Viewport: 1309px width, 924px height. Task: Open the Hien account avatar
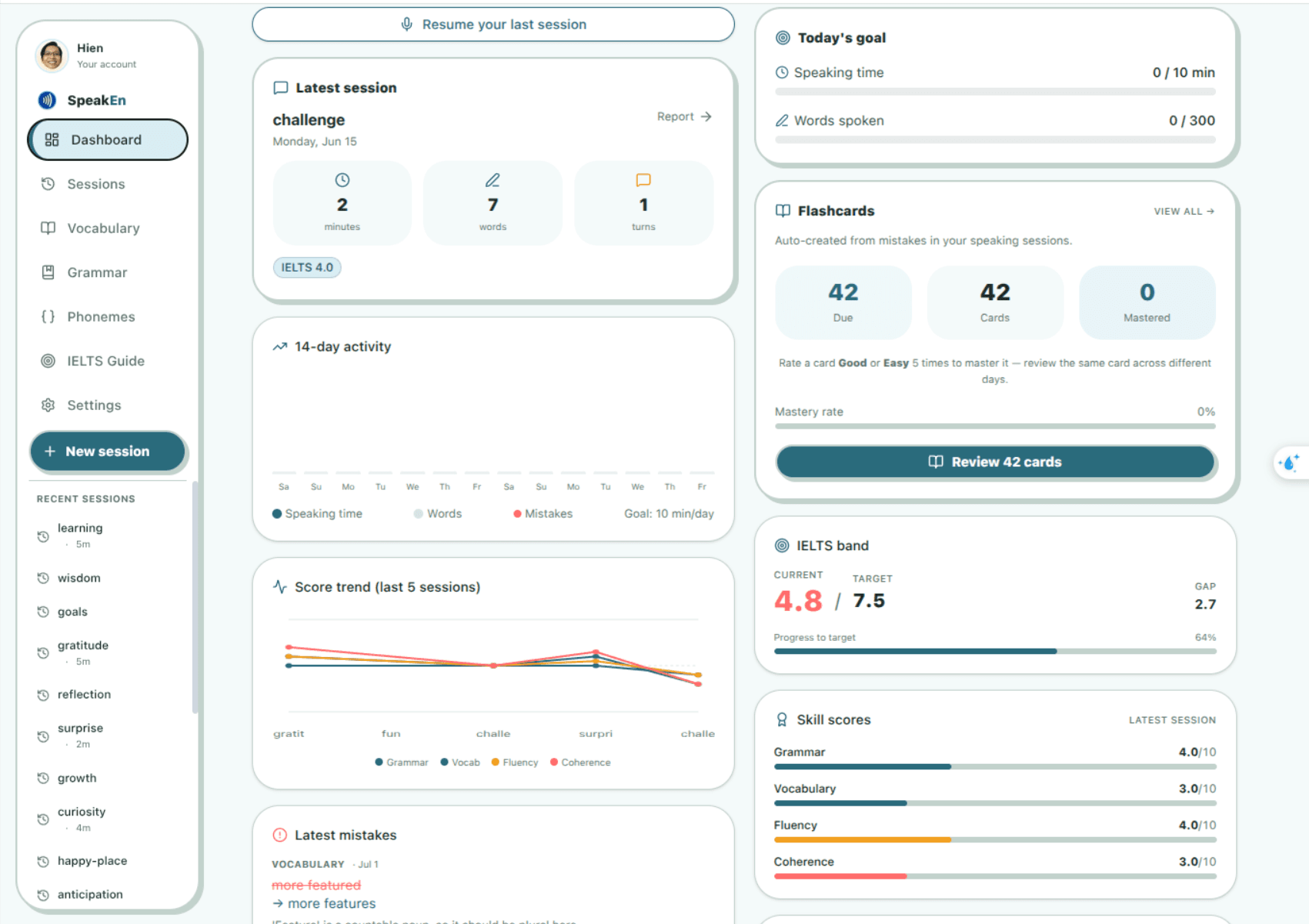pyautogui.click(x=52, y=55)
